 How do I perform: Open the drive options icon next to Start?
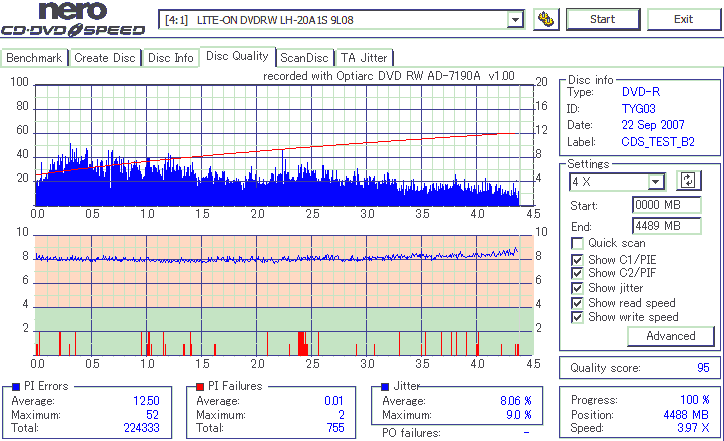pos(546,19)
